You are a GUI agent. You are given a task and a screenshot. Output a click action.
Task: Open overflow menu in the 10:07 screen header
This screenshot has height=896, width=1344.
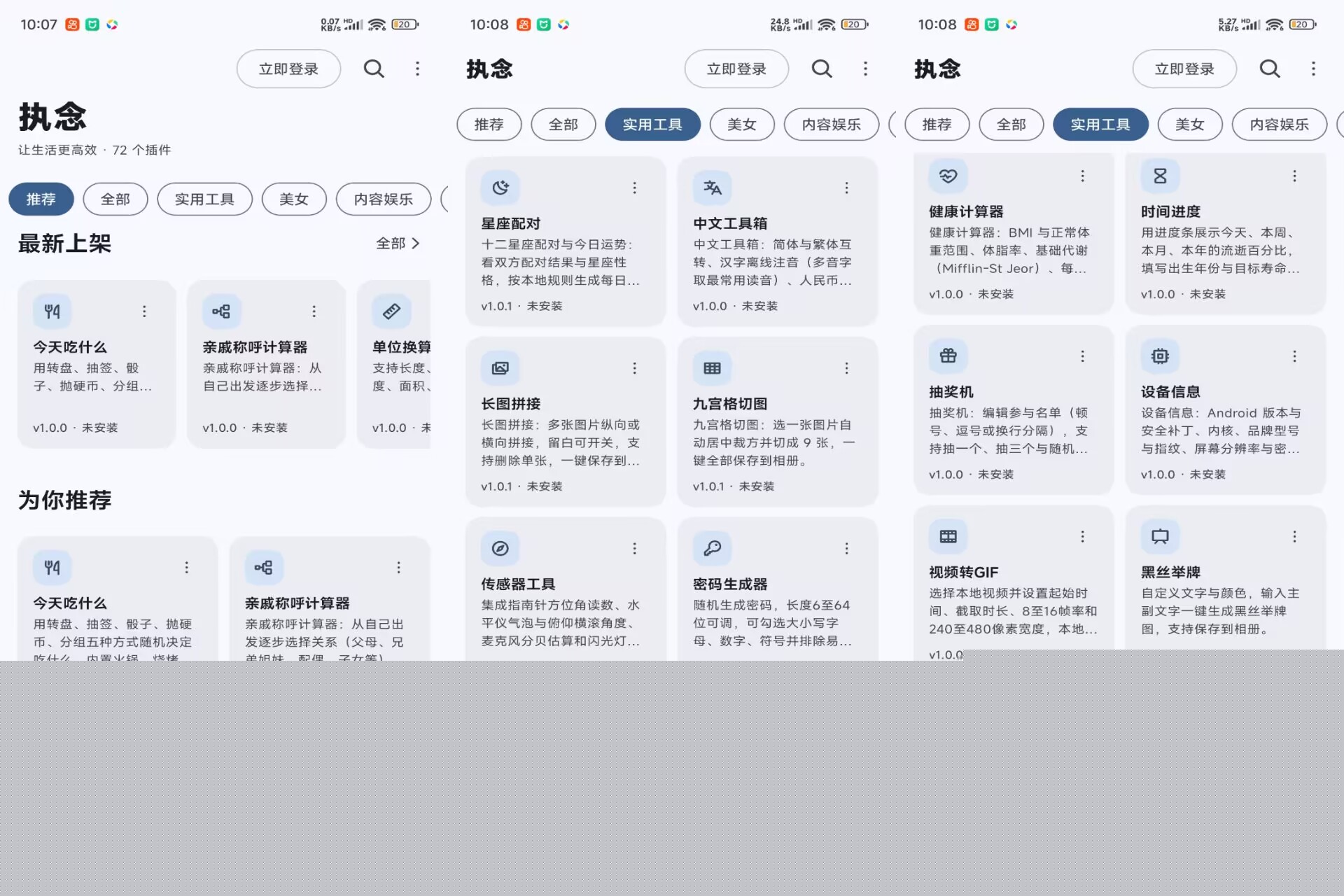(417, 69)
